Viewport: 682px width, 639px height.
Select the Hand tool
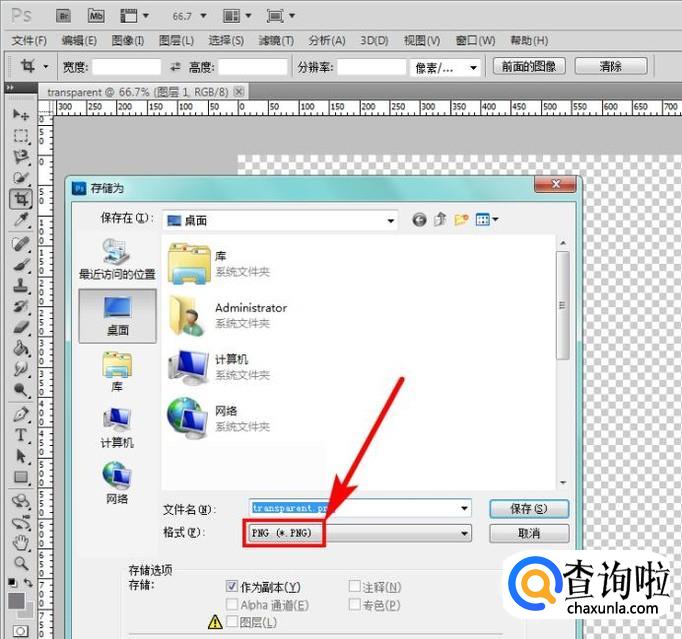pyautogui.click(x=20, y=543)
